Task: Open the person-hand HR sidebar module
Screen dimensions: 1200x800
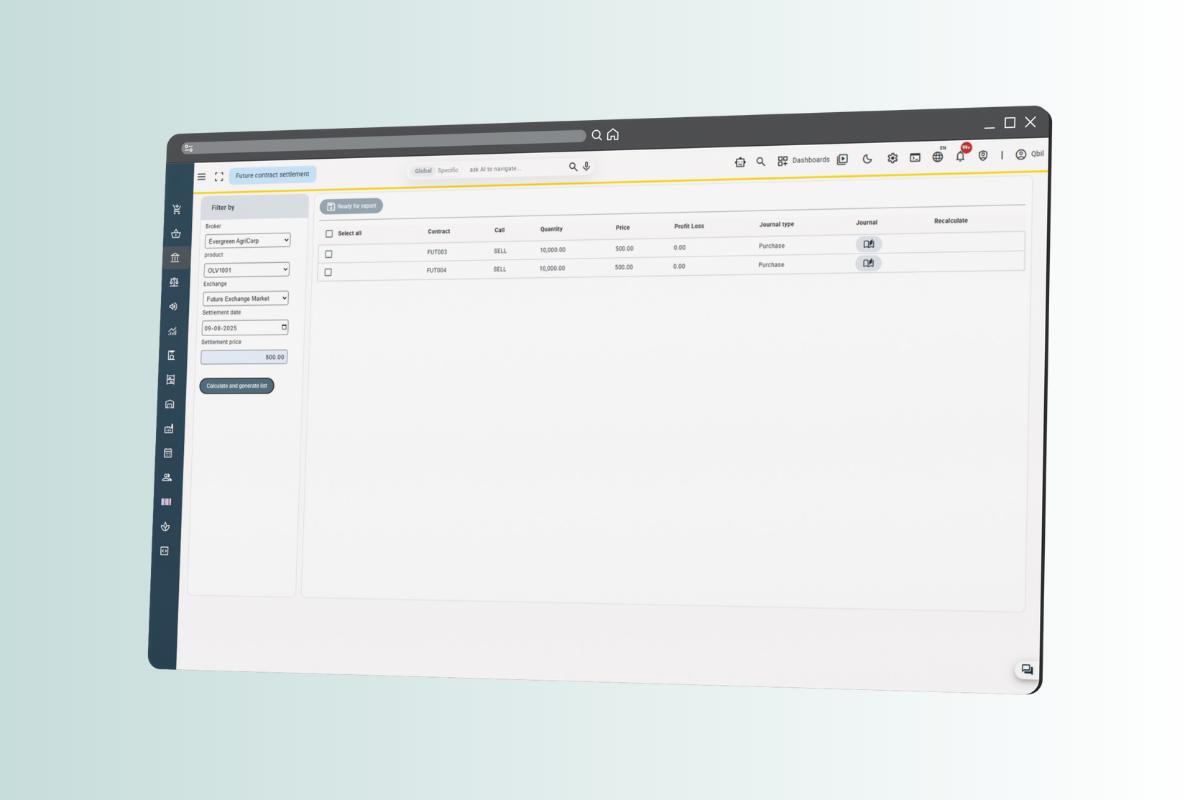Action: coord(167,477)
